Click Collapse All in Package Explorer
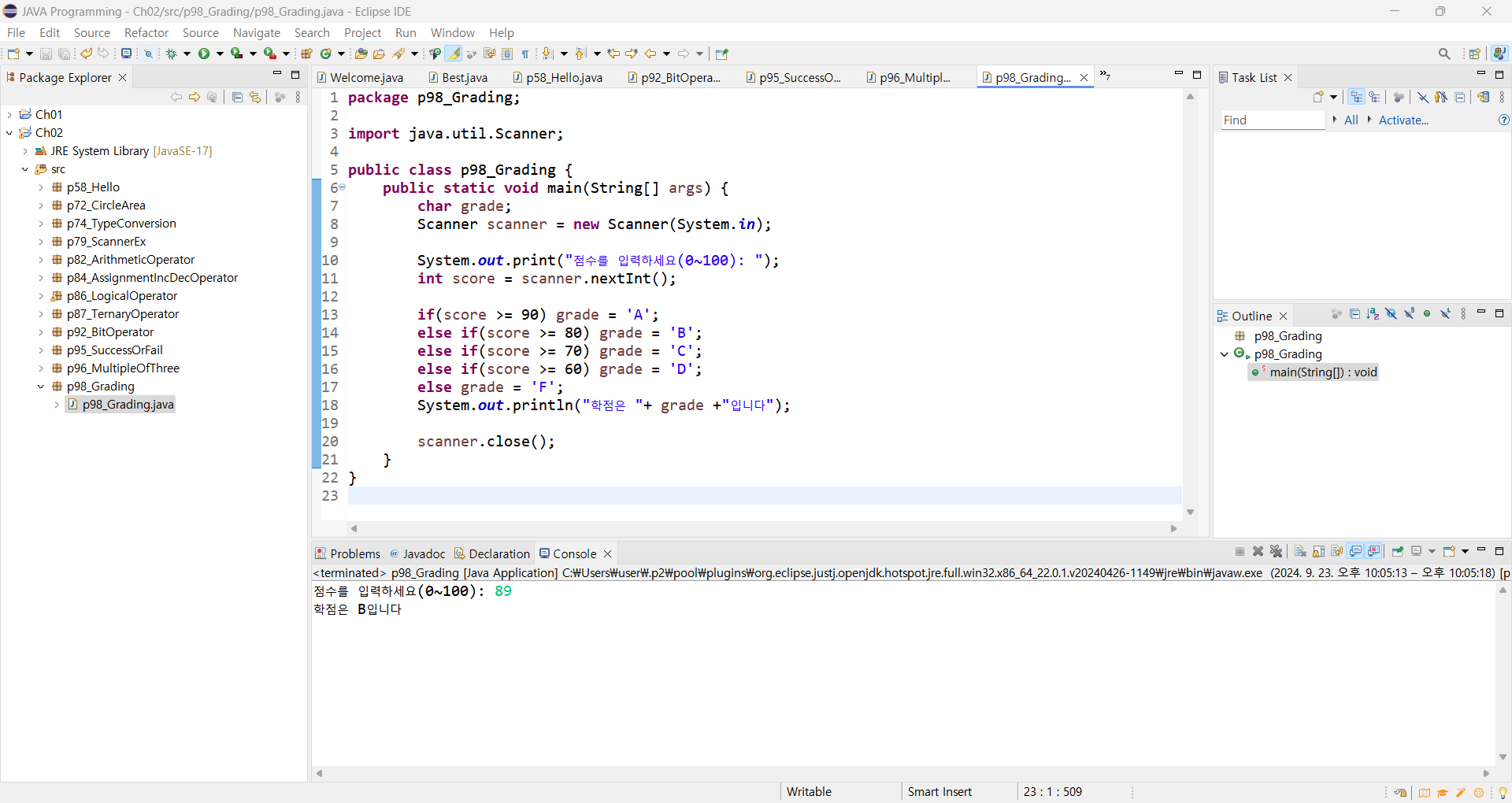The width and height of the screenshot is (1512, 803). (x=237, y=97)
